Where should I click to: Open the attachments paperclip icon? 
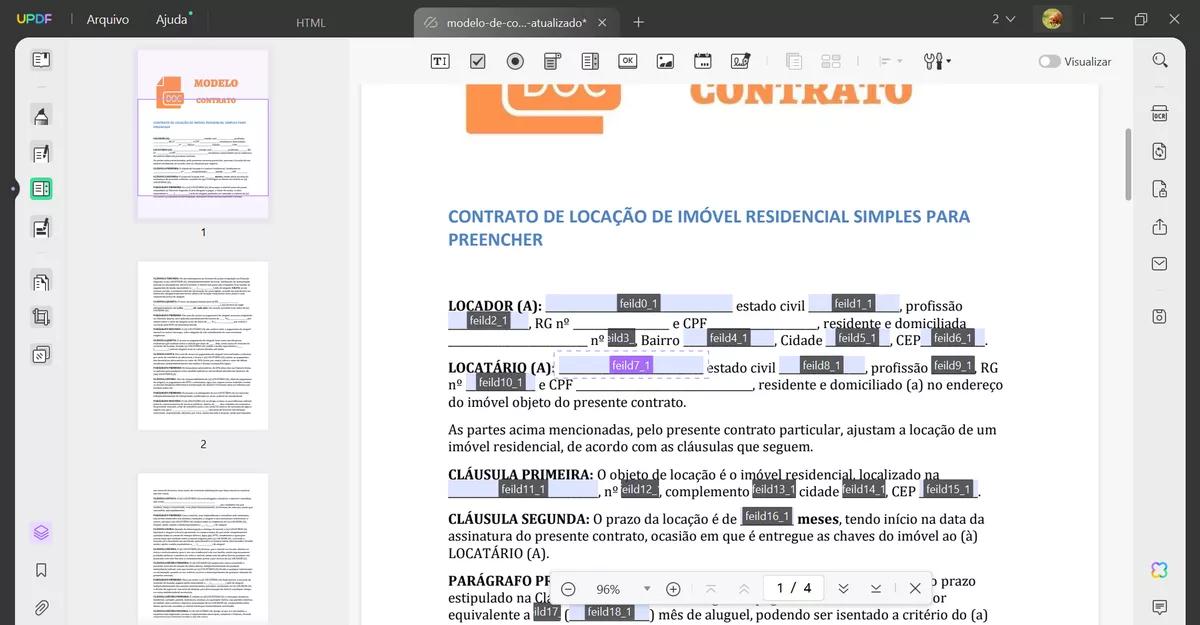point(41,607)
